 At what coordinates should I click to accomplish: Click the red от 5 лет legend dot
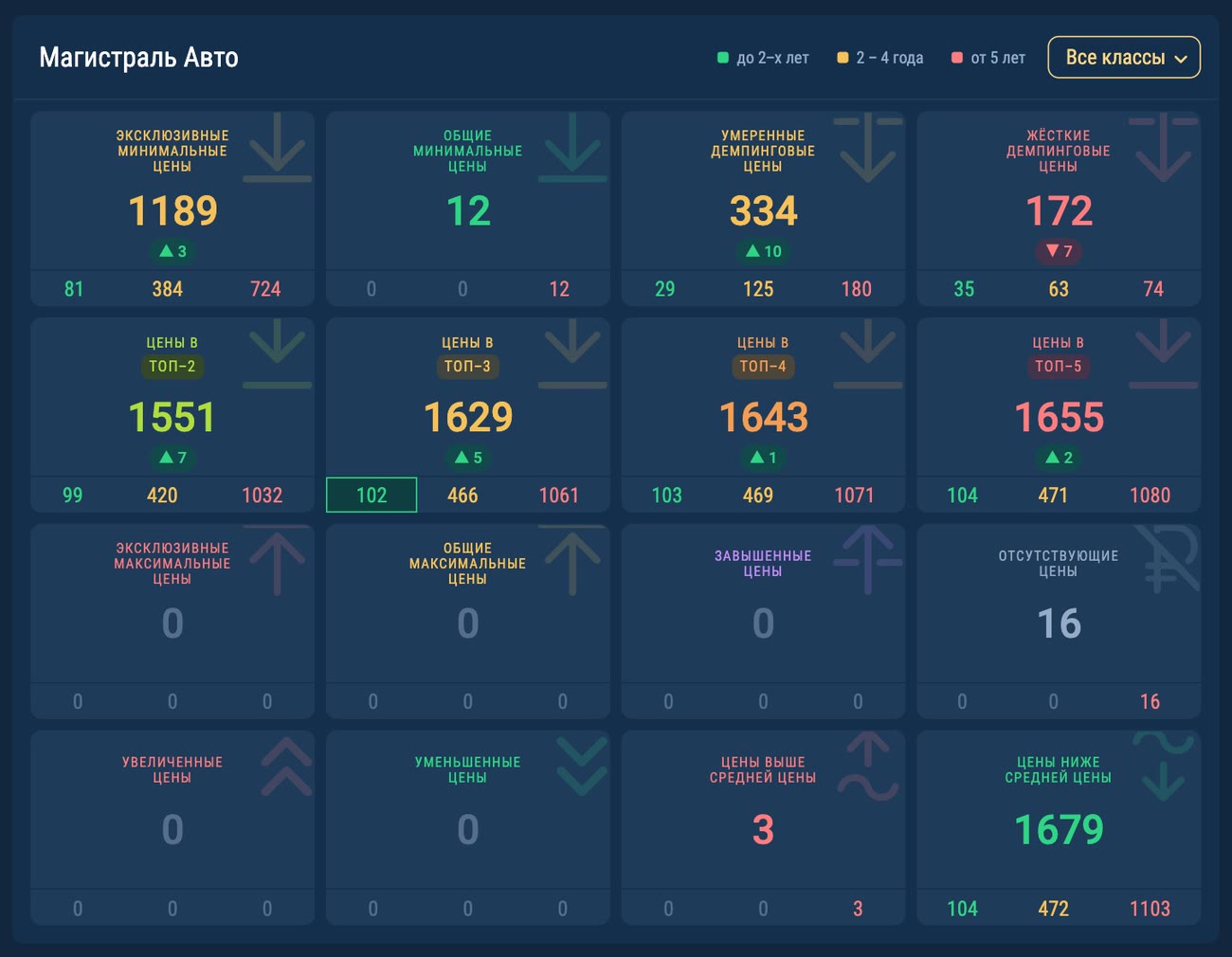click(x=957, y=58)
